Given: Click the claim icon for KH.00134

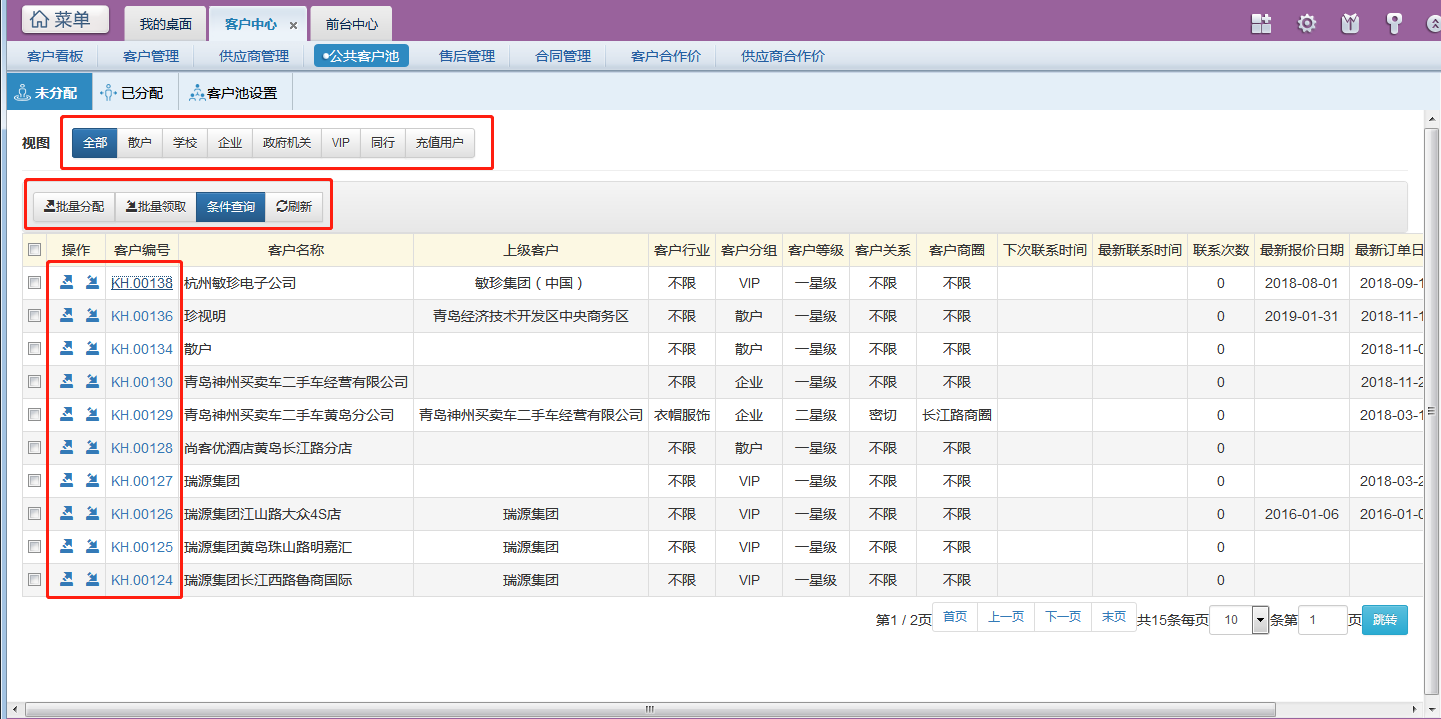Looking at the screenshot, I should (92, 349).
